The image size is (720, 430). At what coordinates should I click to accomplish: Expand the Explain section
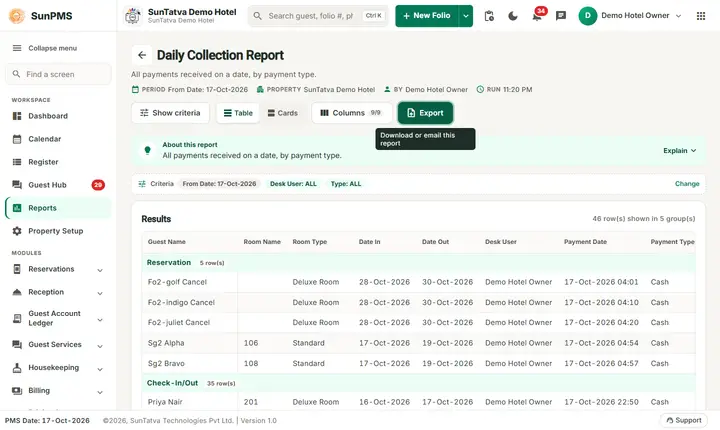680,151
